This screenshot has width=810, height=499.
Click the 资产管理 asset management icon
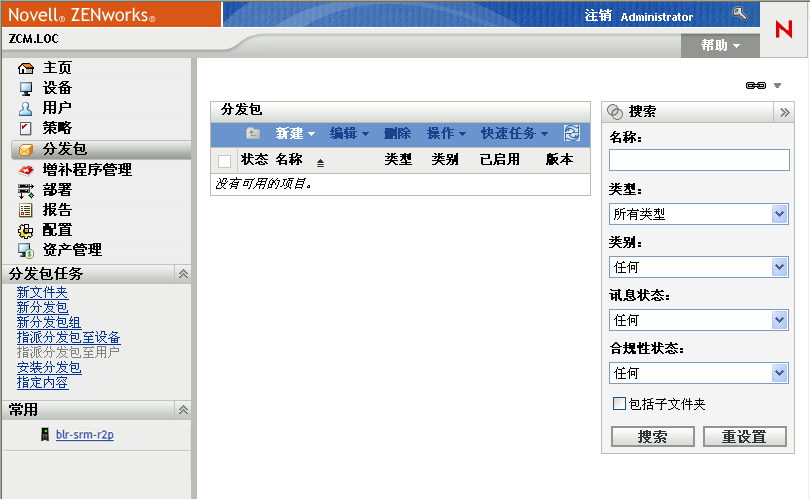tap(25, 251)
